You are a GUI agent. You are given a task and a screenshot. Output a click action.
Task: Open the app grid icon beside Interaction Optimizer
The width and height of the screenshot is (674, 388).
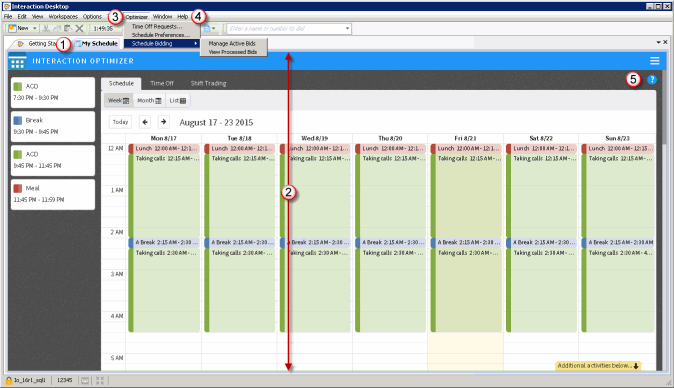[17, 61]
